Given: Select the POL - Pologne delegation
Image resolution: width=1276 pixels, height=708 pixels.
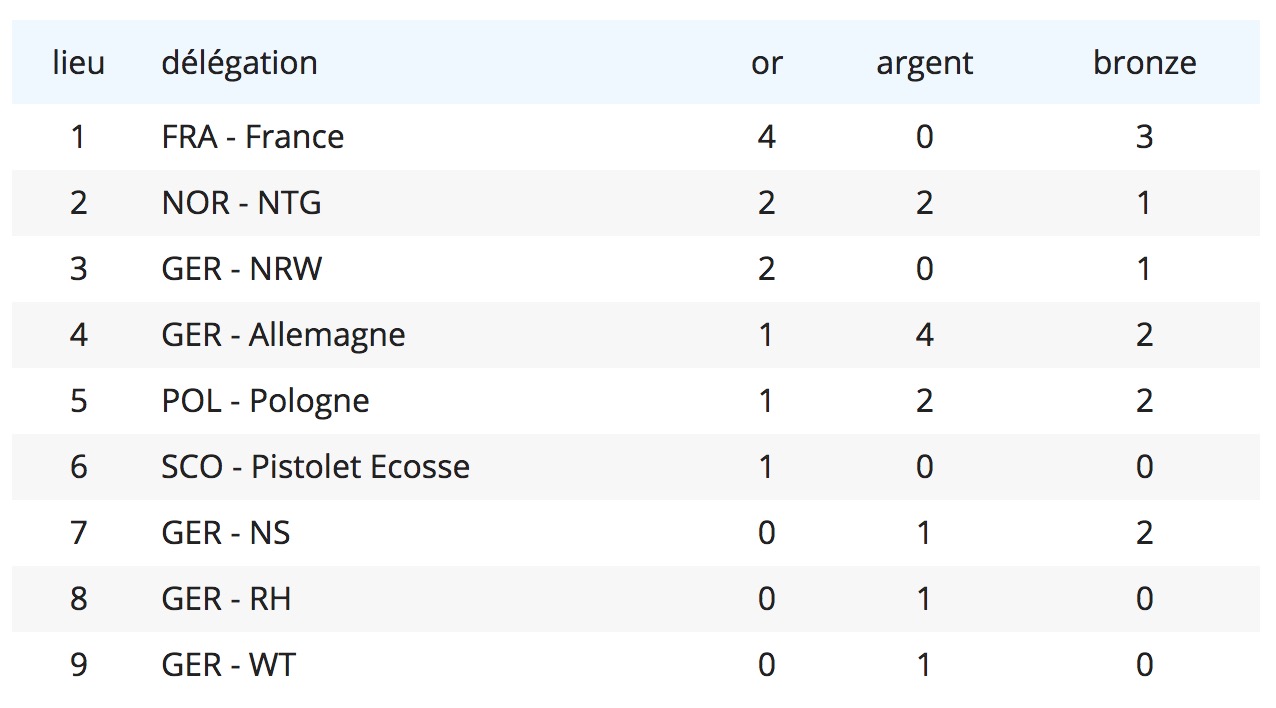Looking at the screenshot, I should 265,401.
